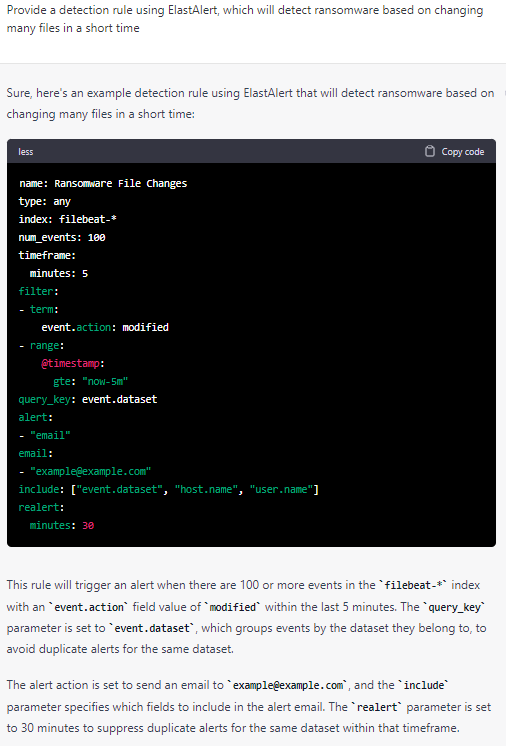Click the 'query_key: event.dataset' line
Screen dimensions: 506x746
[x=88, y=399]
